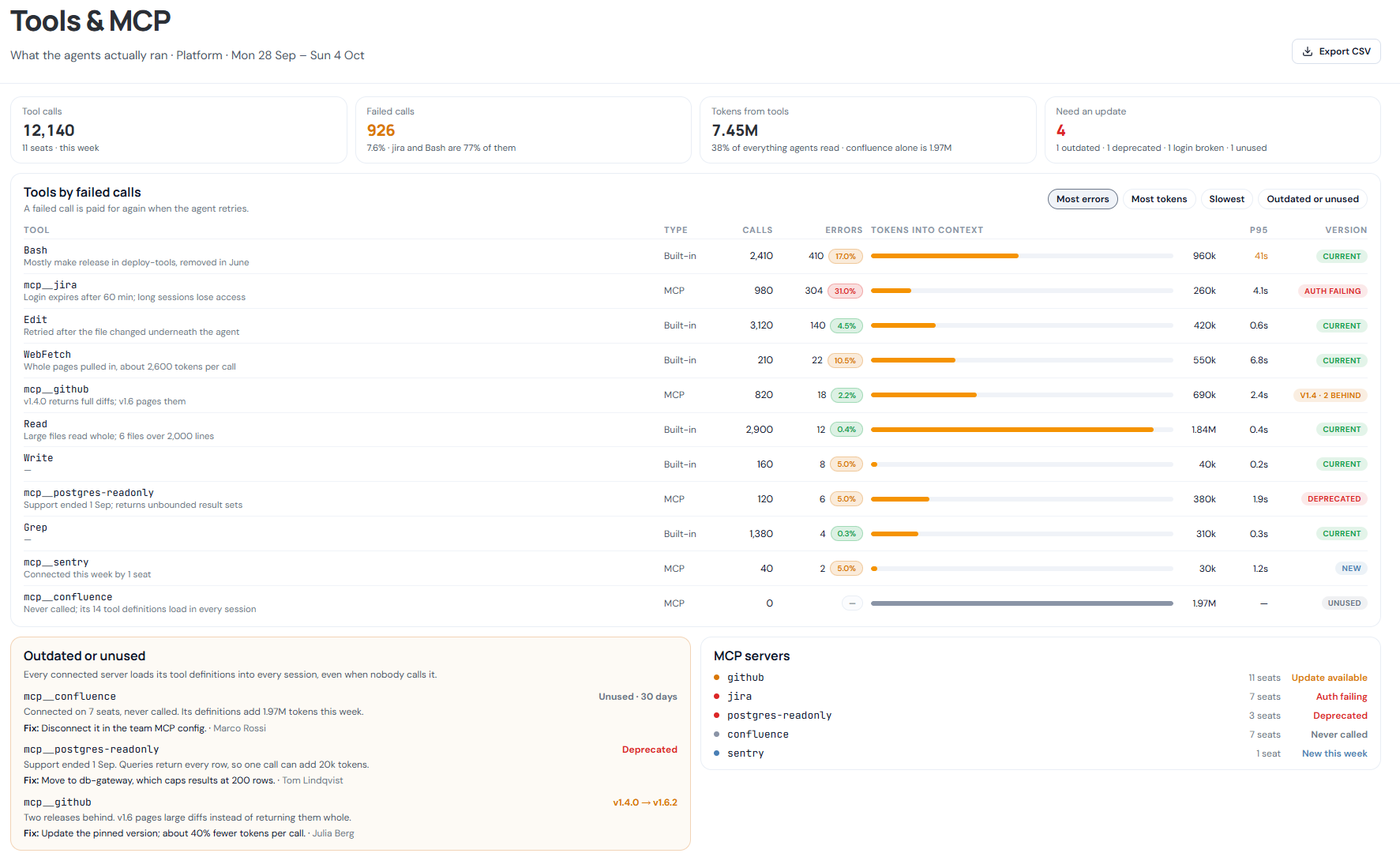Open the Failed calls summary card
Viewport: 1400px width, 853px height.
(x=523, y=130)
